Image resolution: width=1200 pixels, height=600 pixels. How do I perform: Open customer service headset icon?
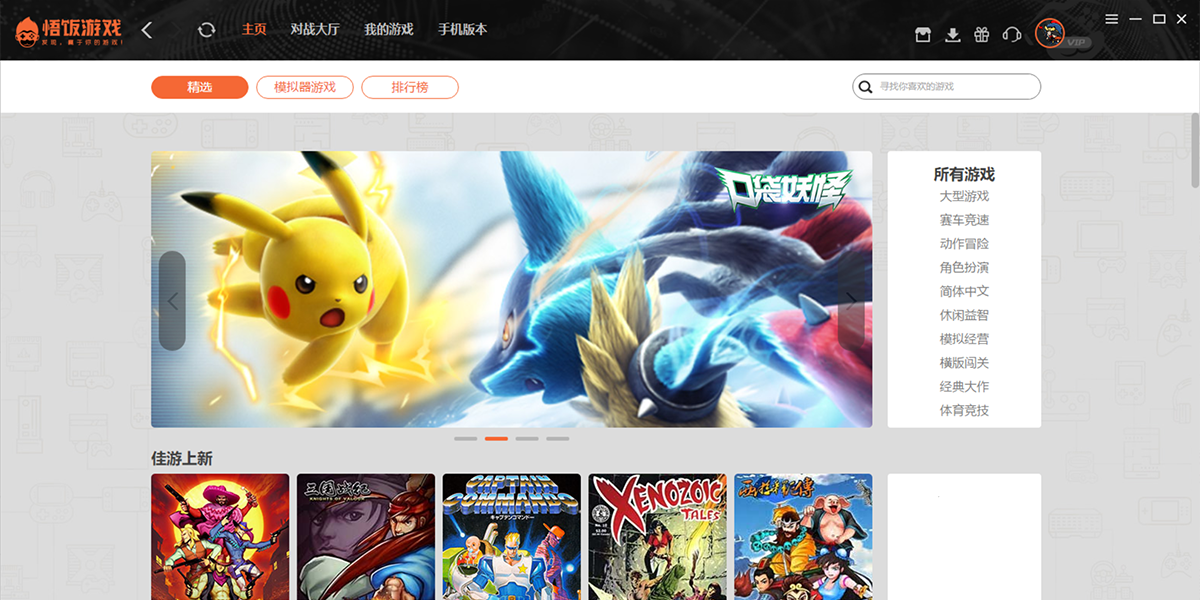[x=1011, y=35]
